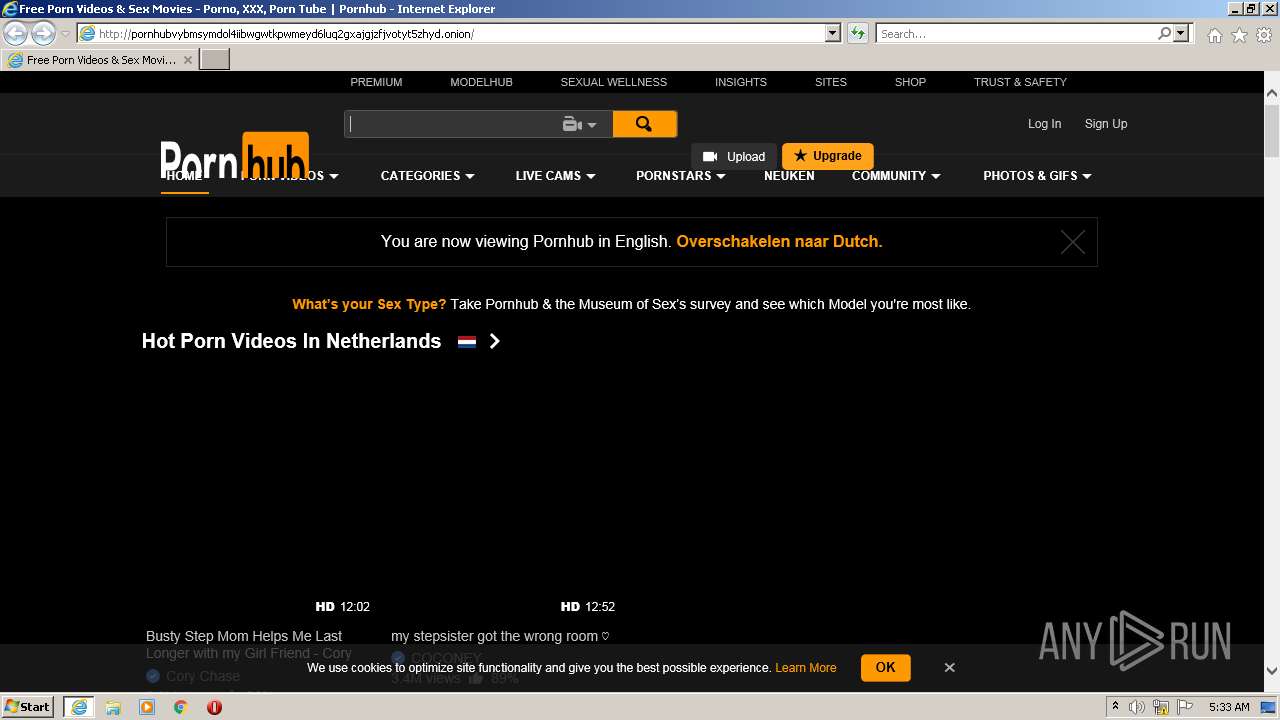
Task: Click the network tray icon
Action: tap(1162, 707)
